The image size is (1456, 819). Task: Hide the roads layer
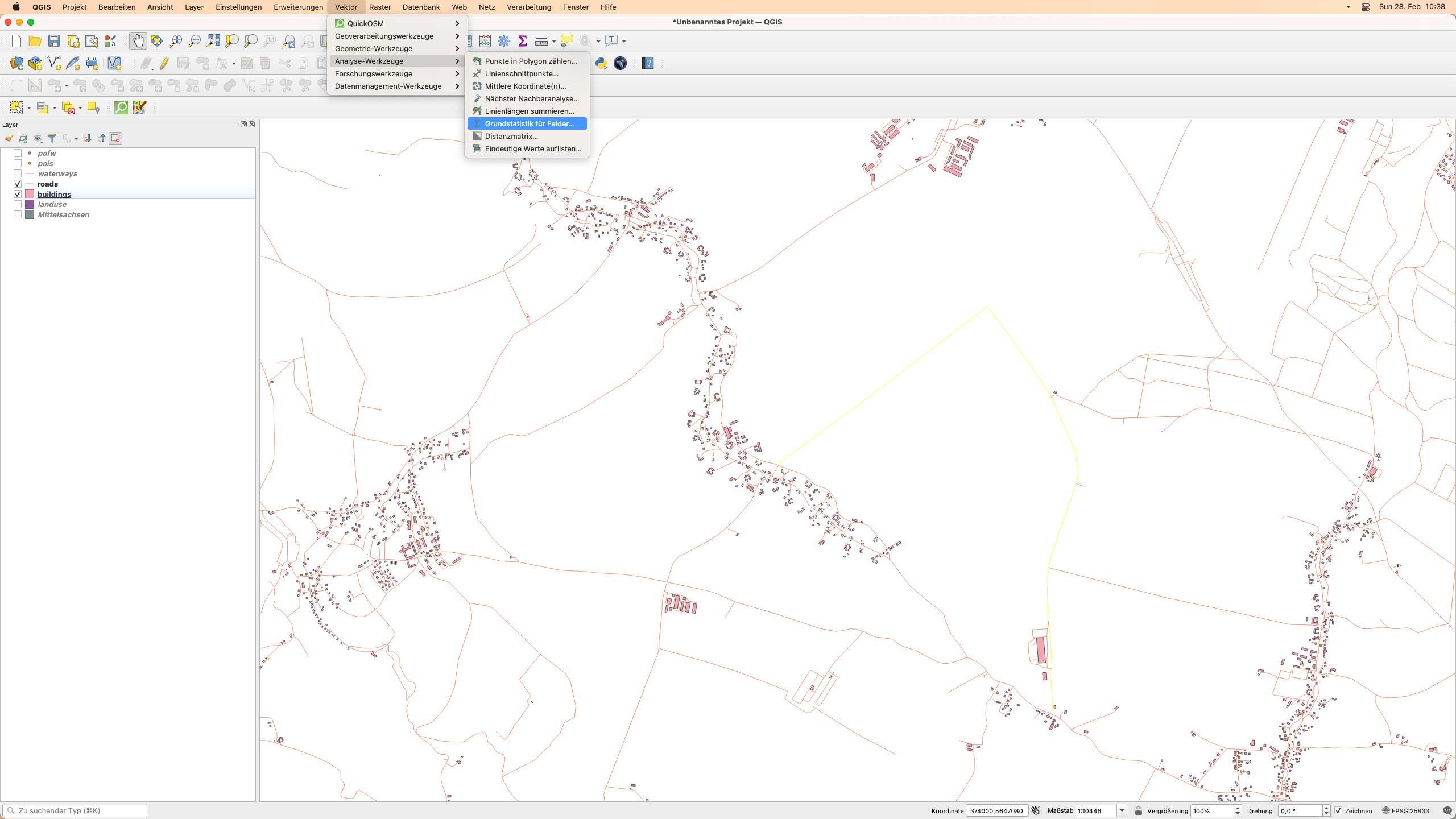[18, 184]
